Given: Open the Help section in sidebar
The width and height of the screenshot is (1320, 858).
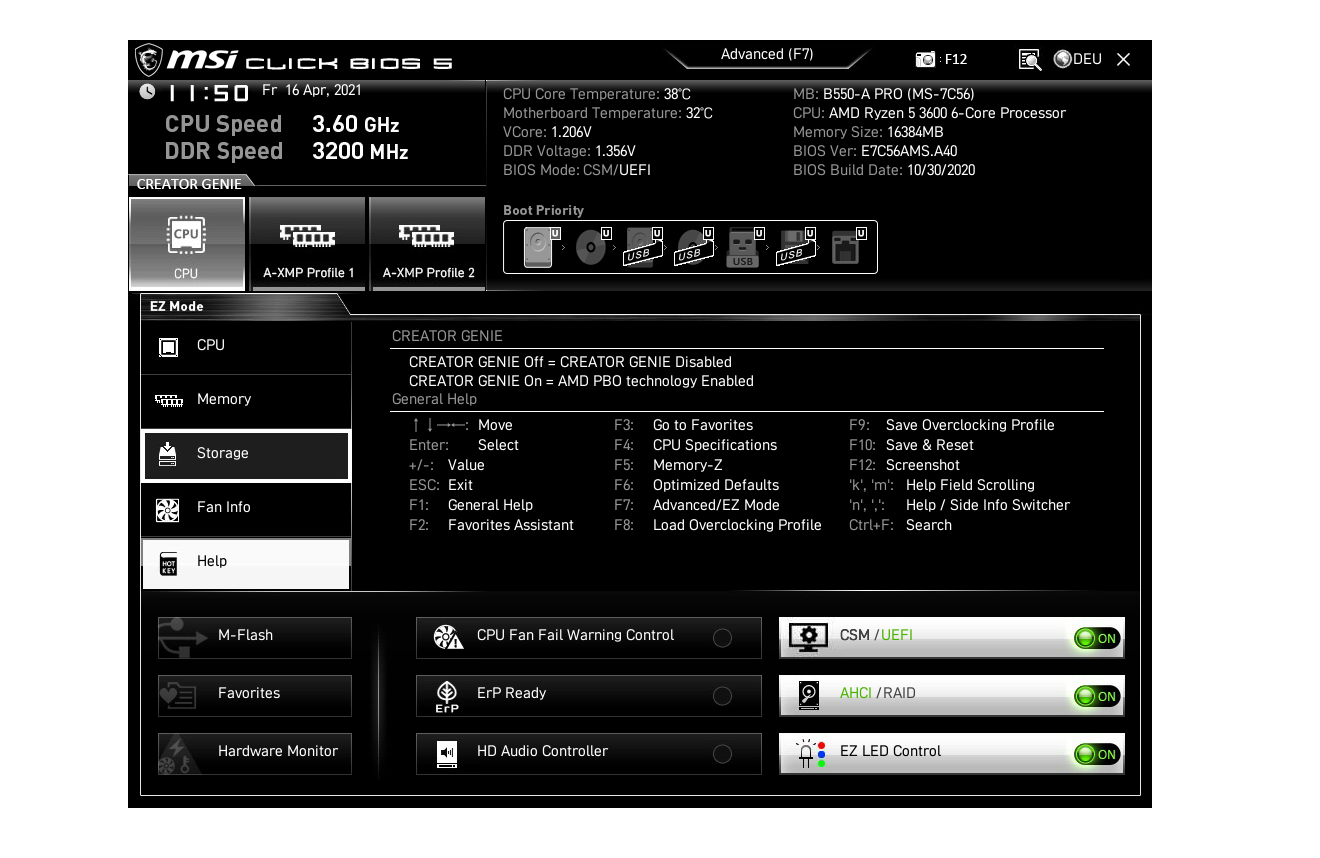Looking at the screenshot, I should [x=246, y=563].
